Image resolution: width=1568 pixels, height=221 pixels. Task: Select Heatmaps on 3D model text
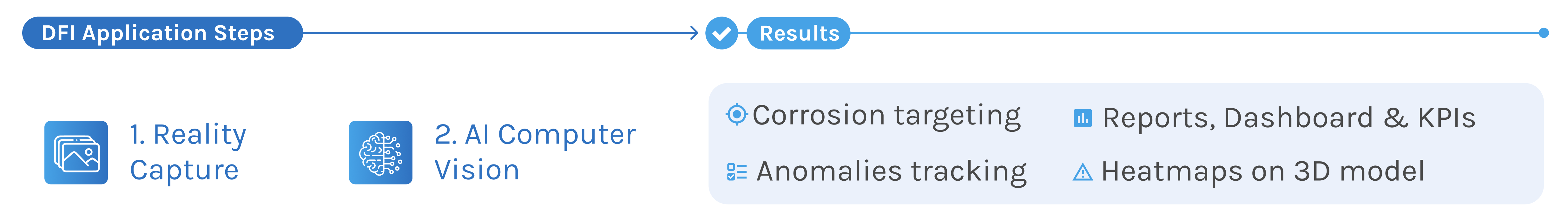1262,172
